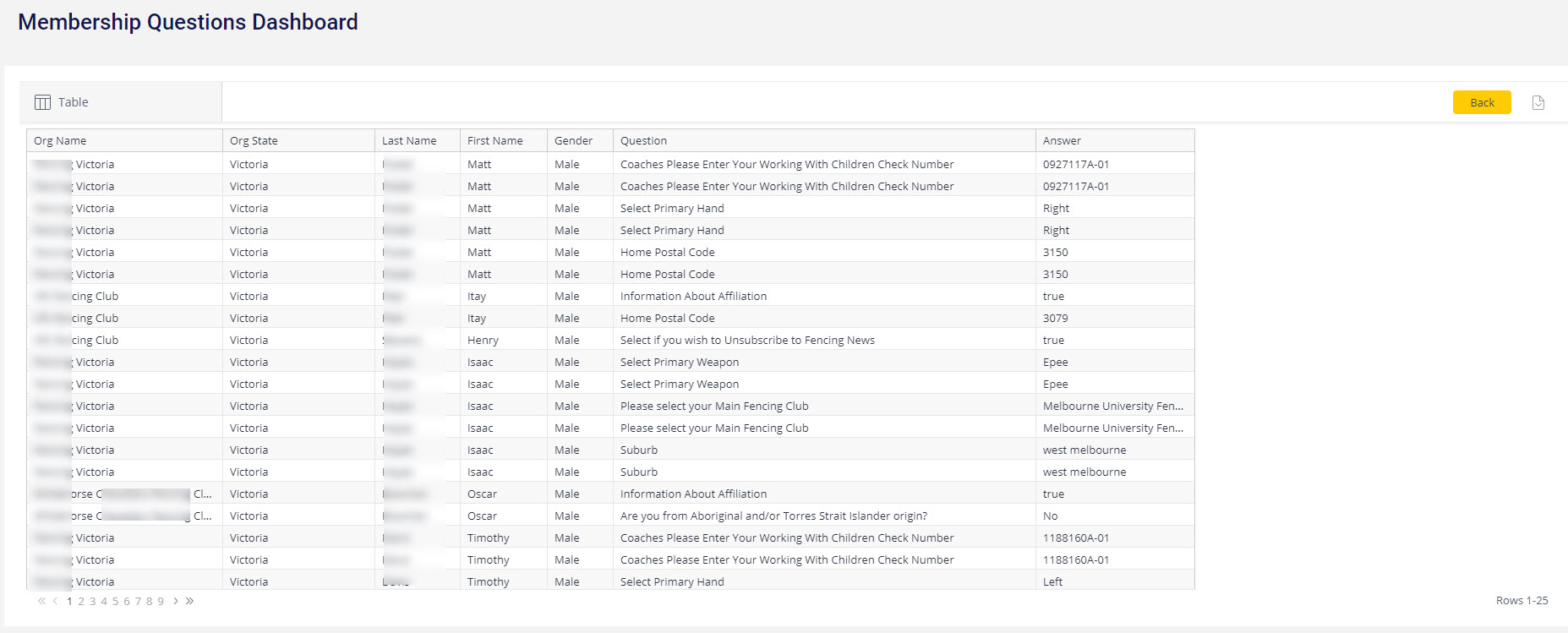Select the Torres Strait Islander question row
Viewport: 1568px width, 633px height.
(x=610, y=516)
